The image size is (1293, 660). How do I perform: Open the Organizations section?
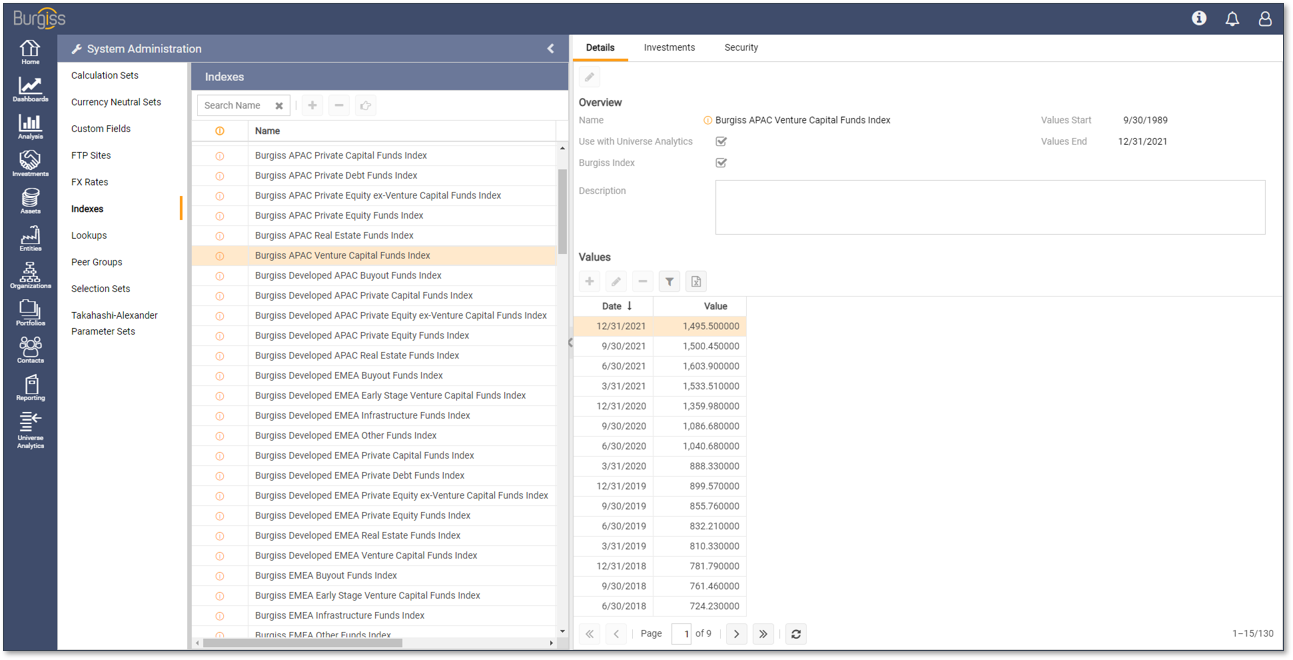[30, 274]
